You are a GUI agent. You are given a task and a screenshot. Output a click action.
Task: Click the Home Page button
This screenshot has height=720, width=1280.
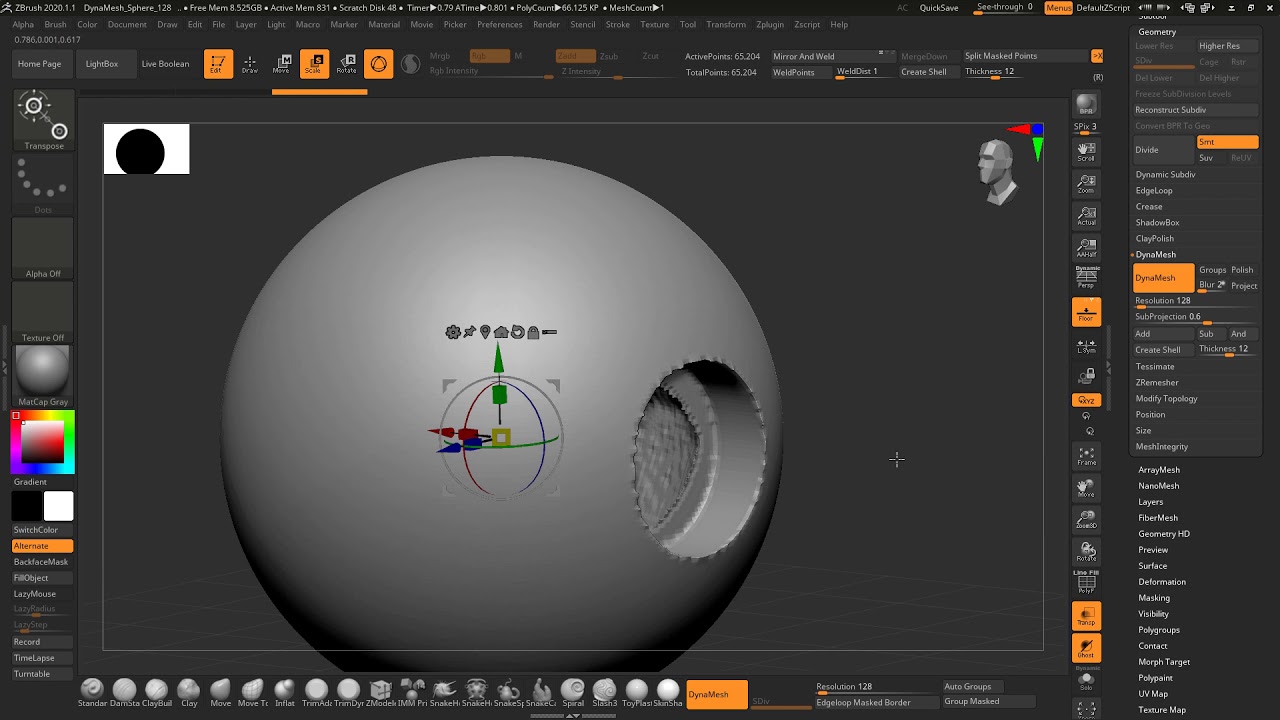coord(39,64)
